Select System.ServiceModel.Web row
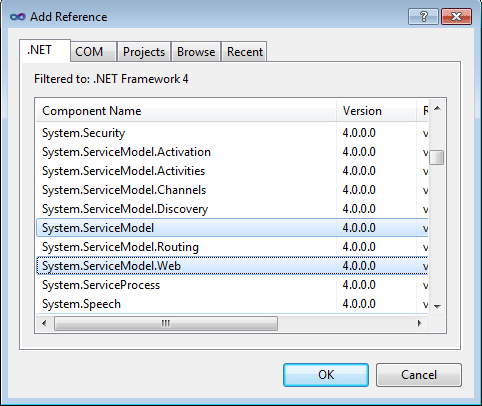The image size is (482, 406). [x=232, y=266]
